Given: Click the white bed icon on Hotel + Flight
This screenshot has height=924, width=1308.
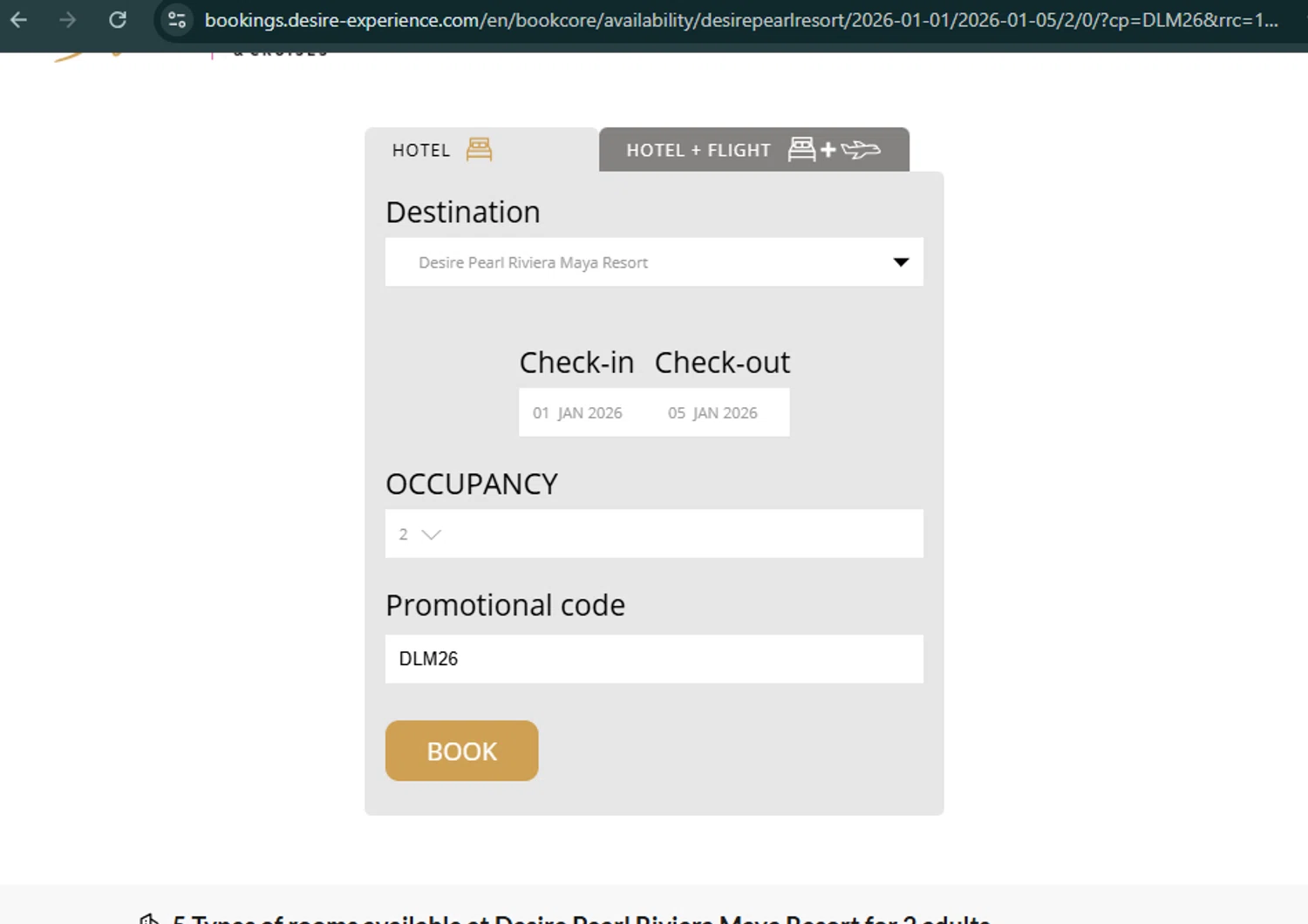Looking at the screenshot, I should (x=801, y=149).
